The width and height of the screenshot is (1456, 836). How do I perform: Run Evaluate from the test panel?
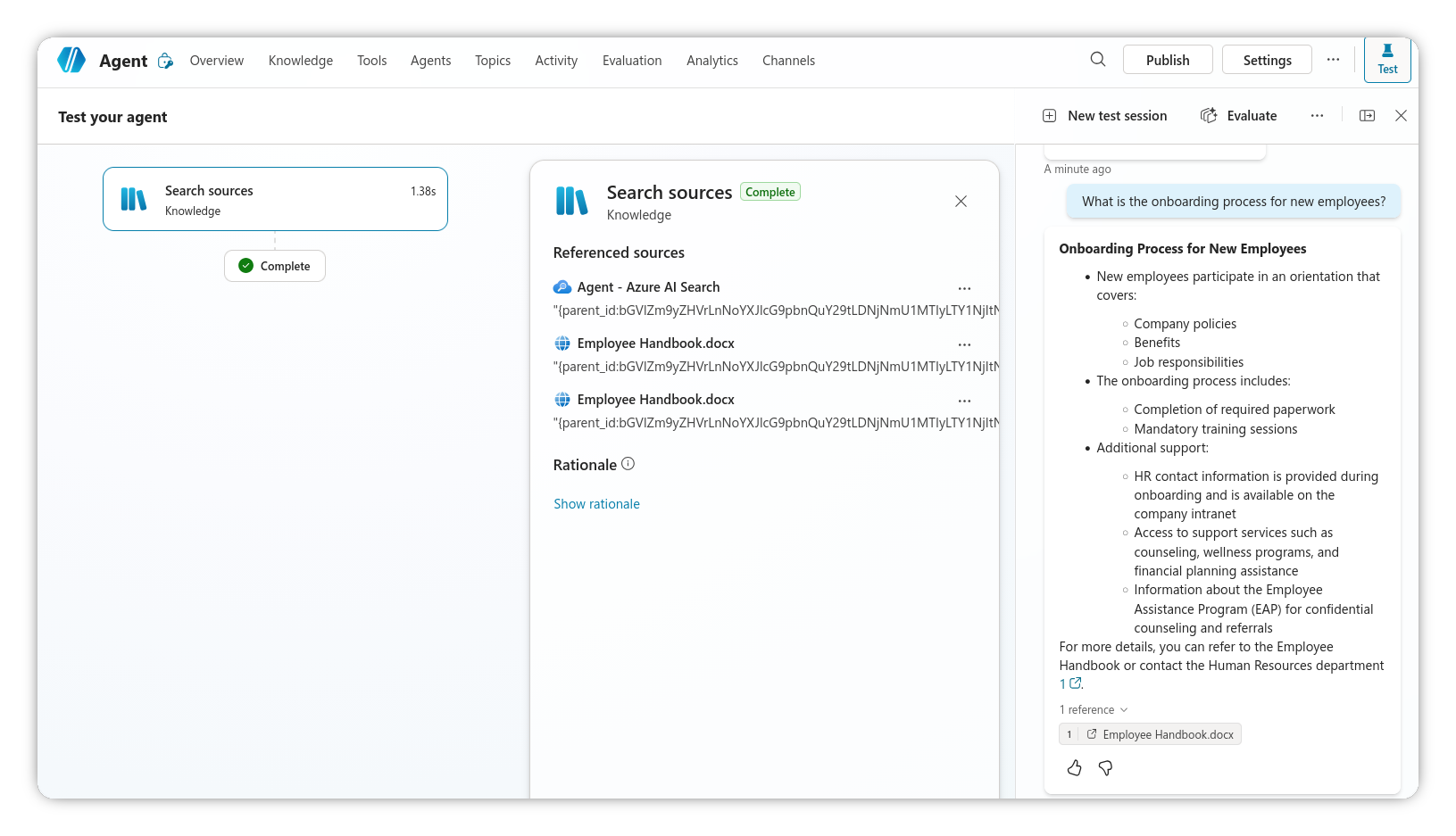1239,115
